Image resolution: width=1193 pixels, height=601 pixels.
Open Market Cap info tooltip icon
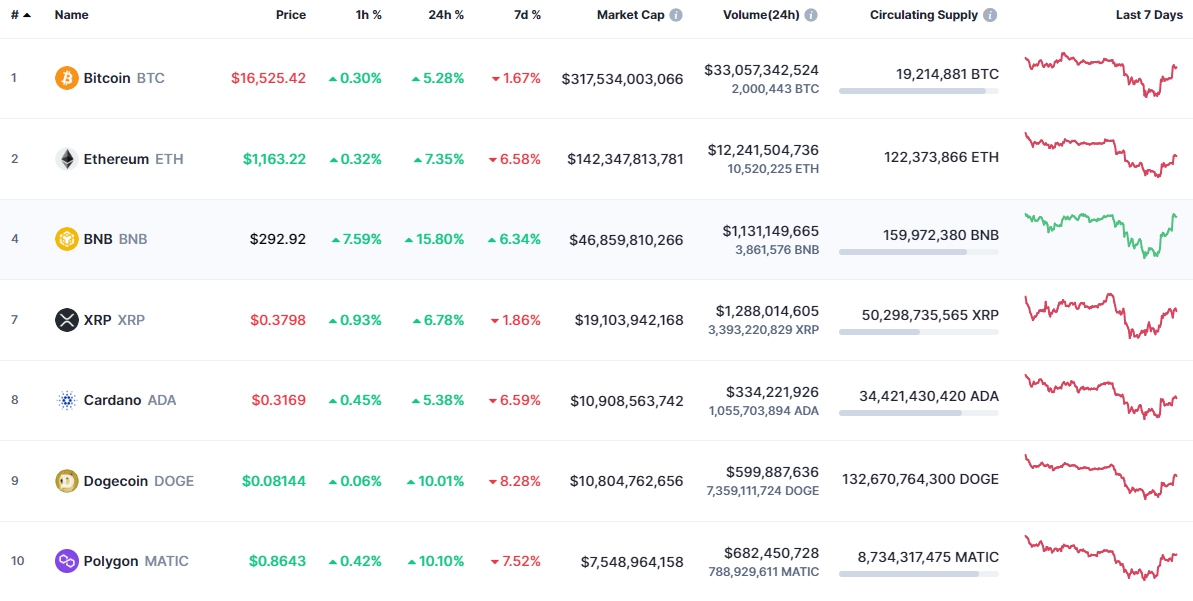pos(676,15)
